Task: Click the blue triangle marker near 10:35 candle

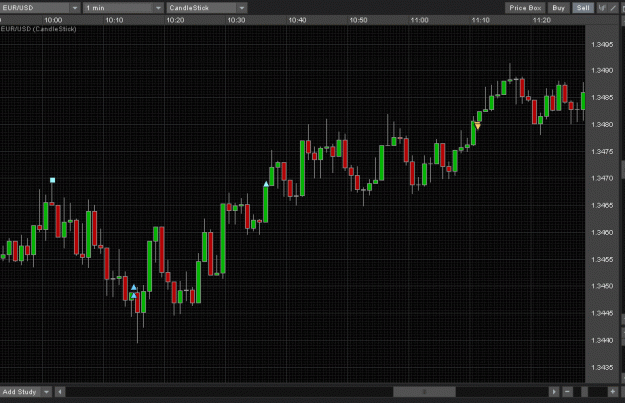Action: point(266,184)
